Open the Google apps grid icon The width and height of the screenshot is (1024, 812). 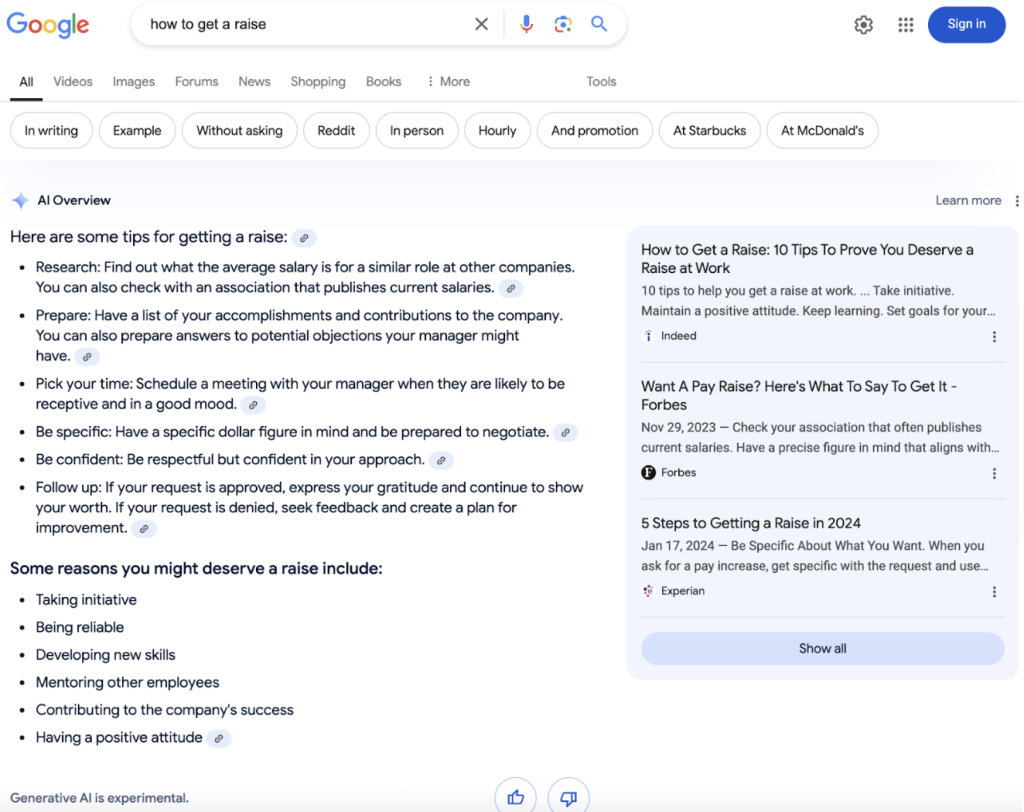click(x=905, y=25)
